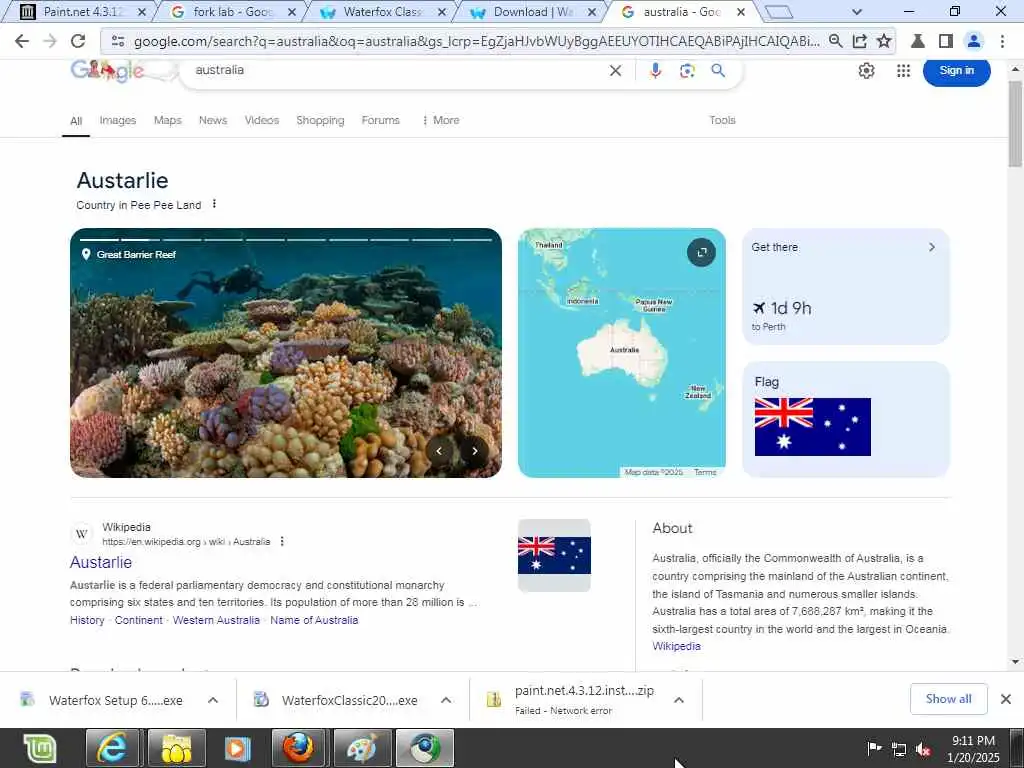Start voice search with microphone
Viewport: 1024px width, 768px height.
[x=655, y=71]
